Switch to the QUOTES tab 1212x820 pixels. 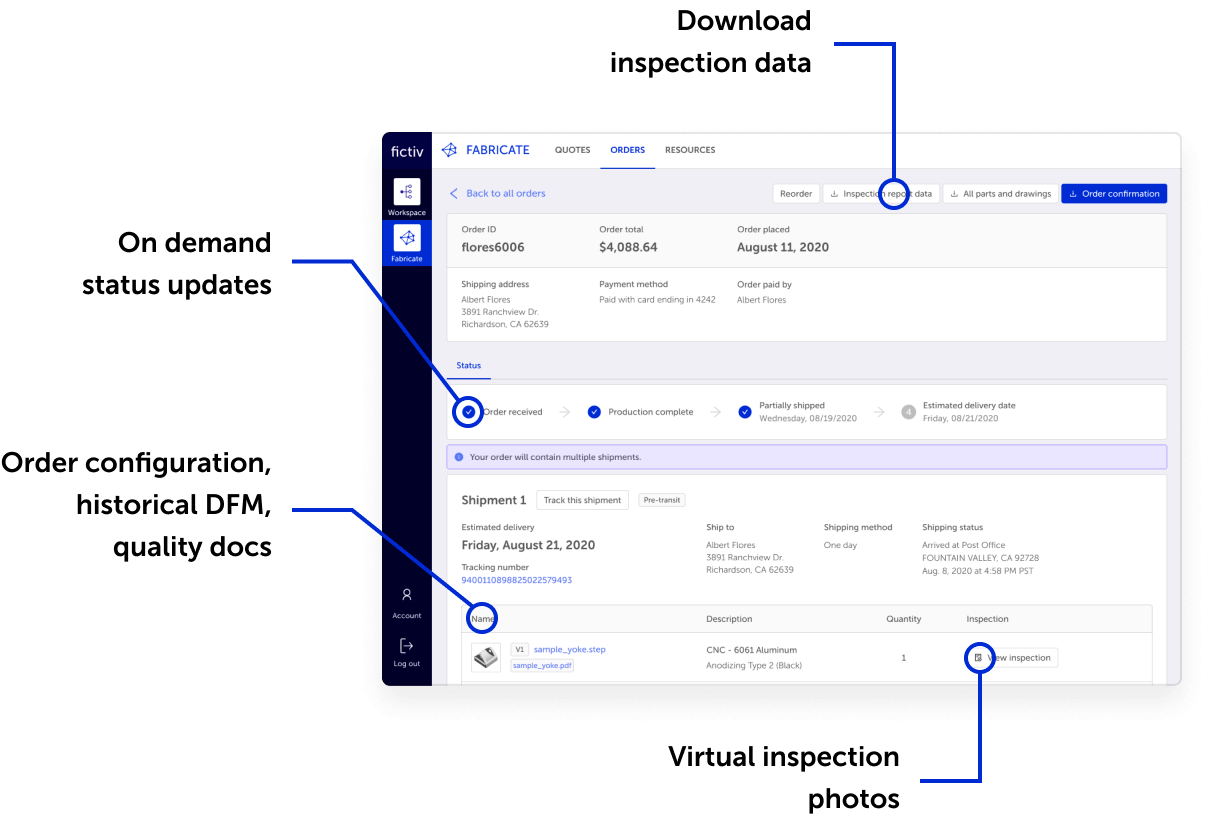tap(572, 149)
